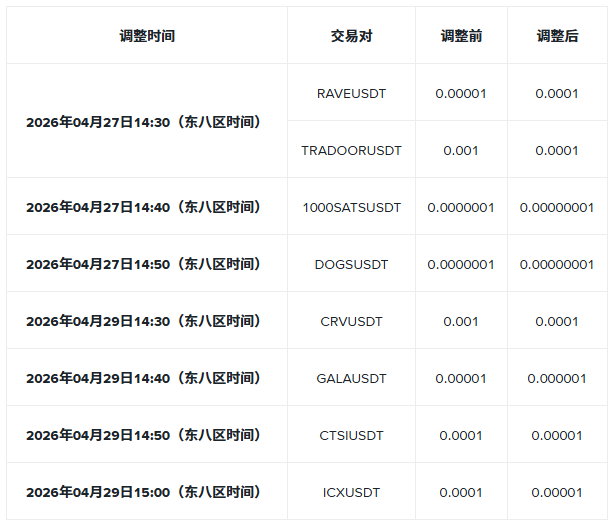Select the DOGSUSDT trading pair cell
Viewport: 612px width, 524px height.
(x=351, y=265)
